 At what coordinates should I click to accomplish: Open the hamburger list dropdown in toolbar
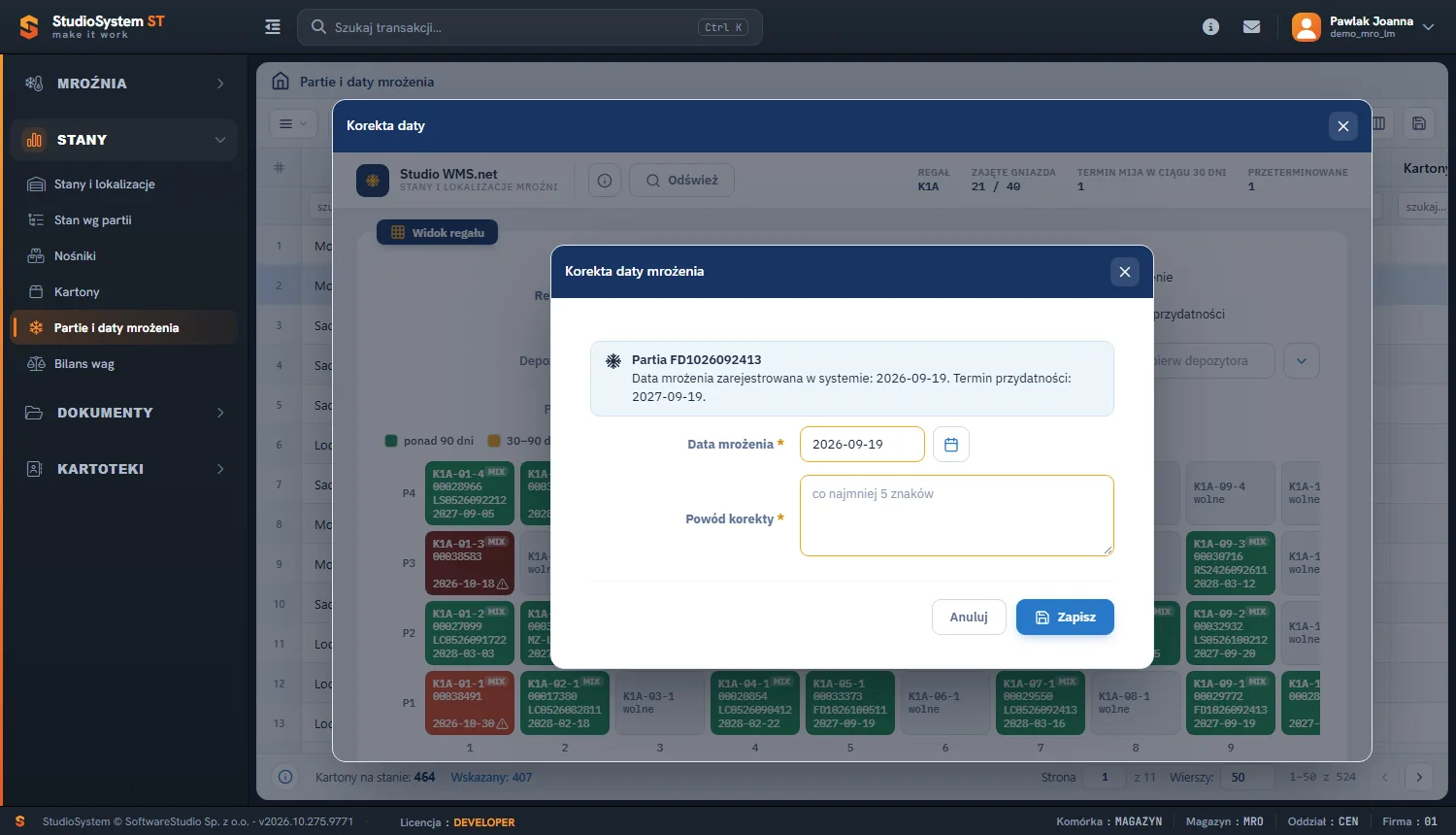[292, 123]
